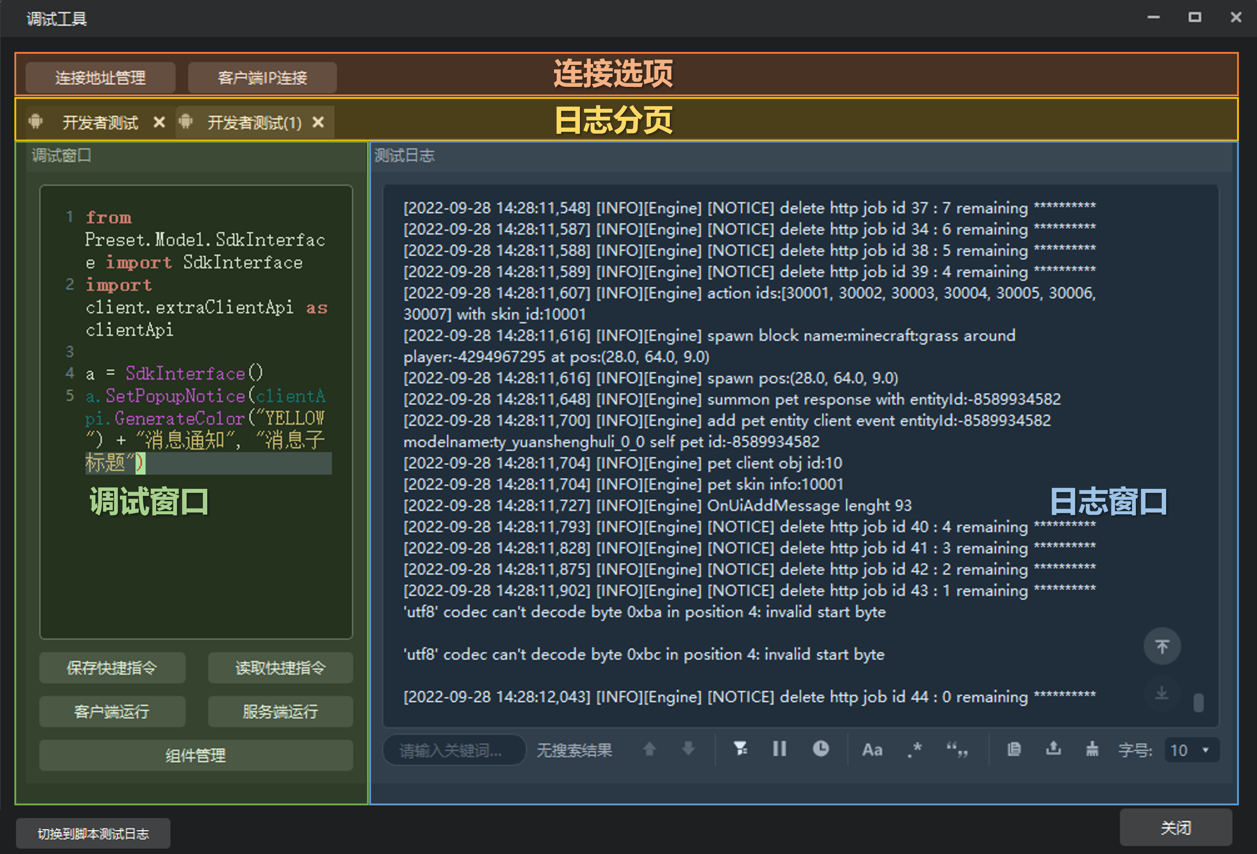Click Android icon on 开发者测试 tab
The width and height of the screenshot is (1257, 854).
pyautogui.click(x=37, y=122)
